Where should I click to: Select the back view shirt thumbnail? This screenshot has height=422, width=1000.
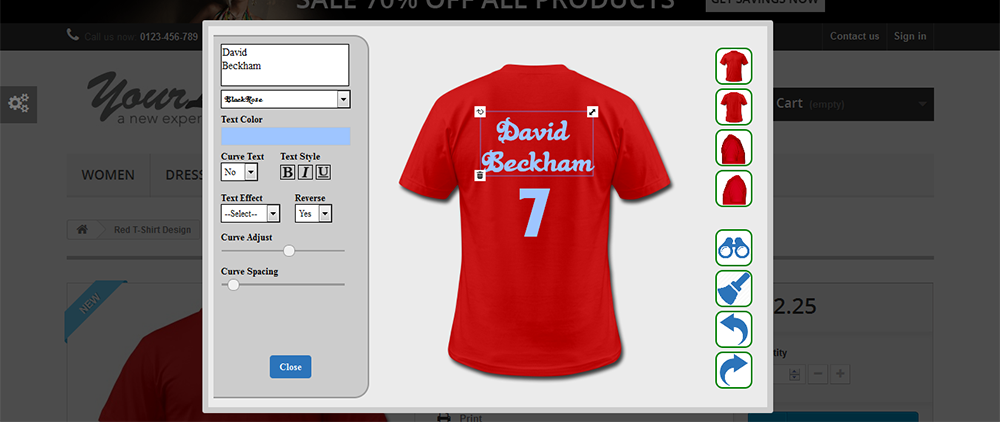(733, 106)
